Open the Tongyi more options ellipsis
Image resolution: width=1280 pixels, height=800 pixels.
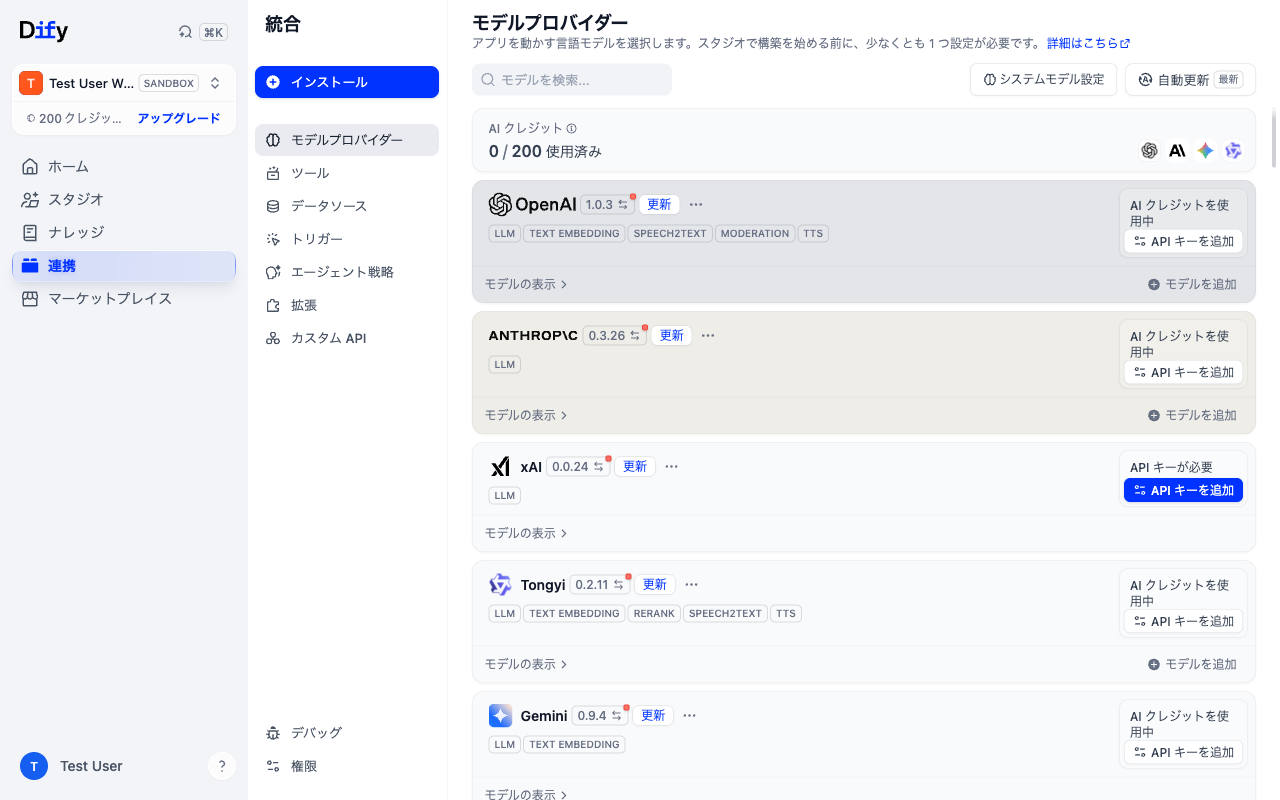click(691, 585)
